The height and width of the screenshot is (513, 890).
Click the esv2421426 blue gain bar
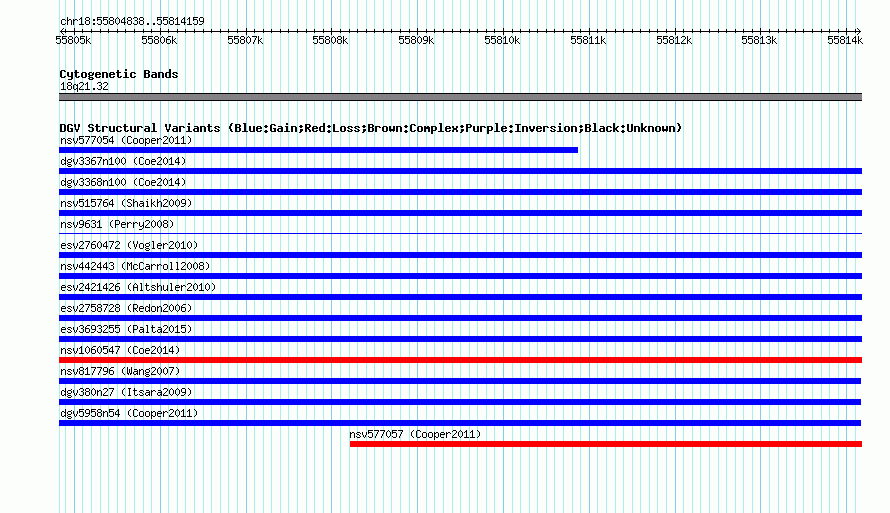[x=460, y=297]
